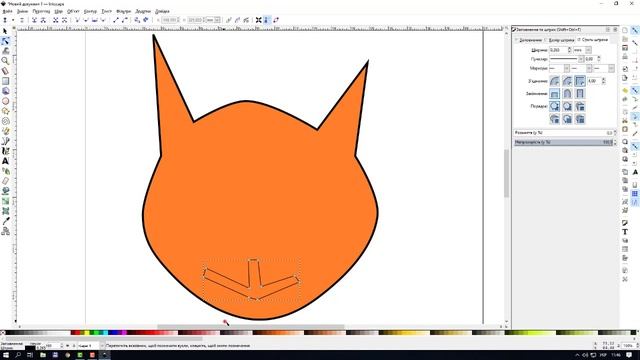Select the Node edit tool
This screenshot has height=360, width=640.
point(5,41)
